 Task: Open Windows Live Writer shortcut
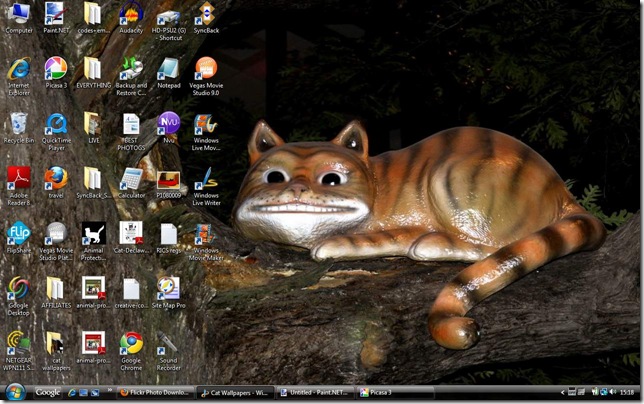205,180
